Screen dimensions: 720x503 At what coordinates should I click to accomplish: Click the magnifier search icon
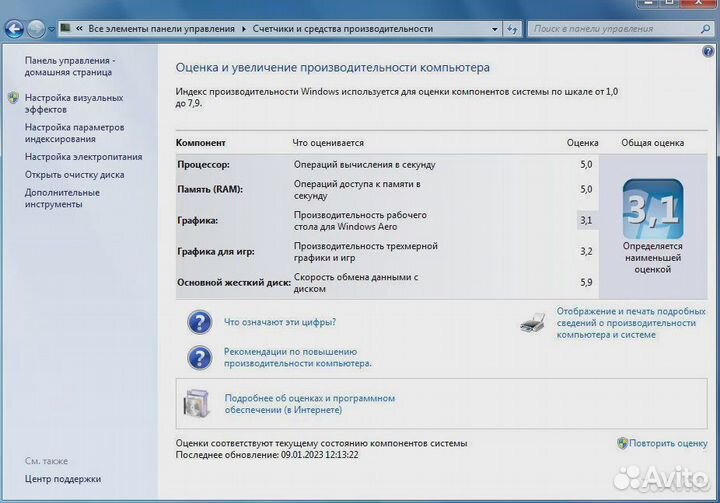(x=705, y=29)
